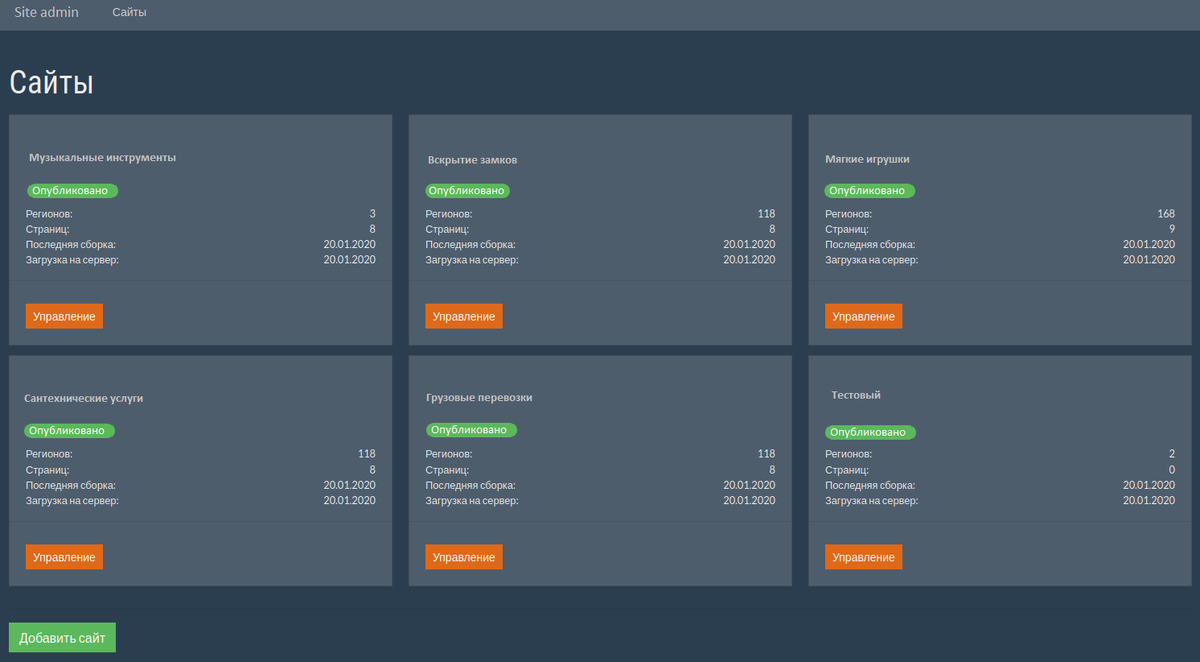
Task: Click the Мягкие игрушки card title
Action: [x=867, y=158]
